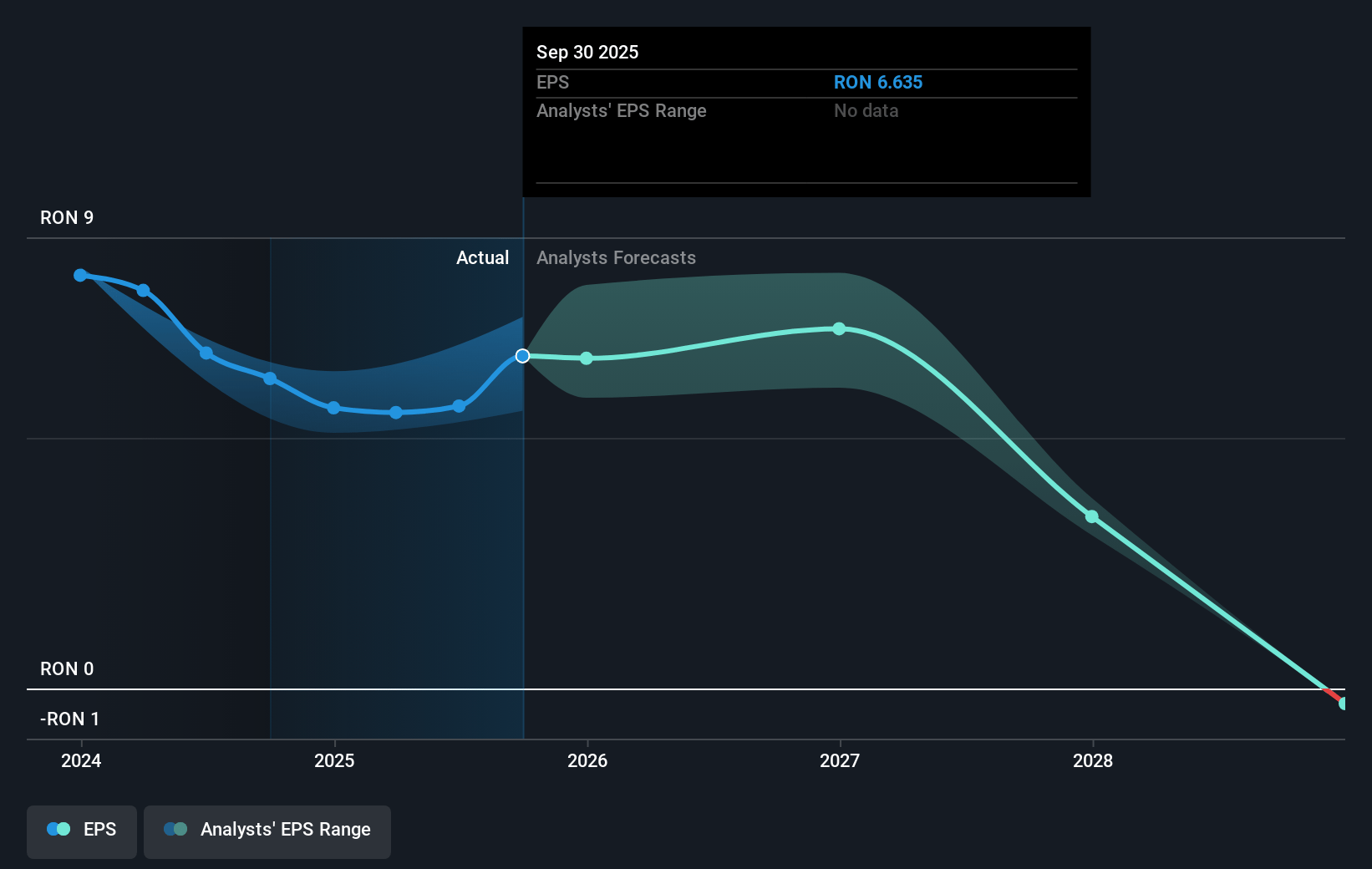Click the 2027 x-axis year label
Viewport: 1372px width, 869px height.
pos(840,760)
